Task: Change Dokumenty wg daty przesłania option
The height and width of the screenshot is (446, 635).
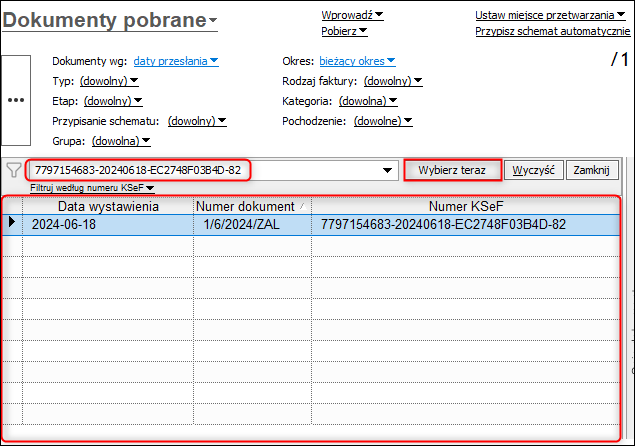Action: (x=176, y=61)
